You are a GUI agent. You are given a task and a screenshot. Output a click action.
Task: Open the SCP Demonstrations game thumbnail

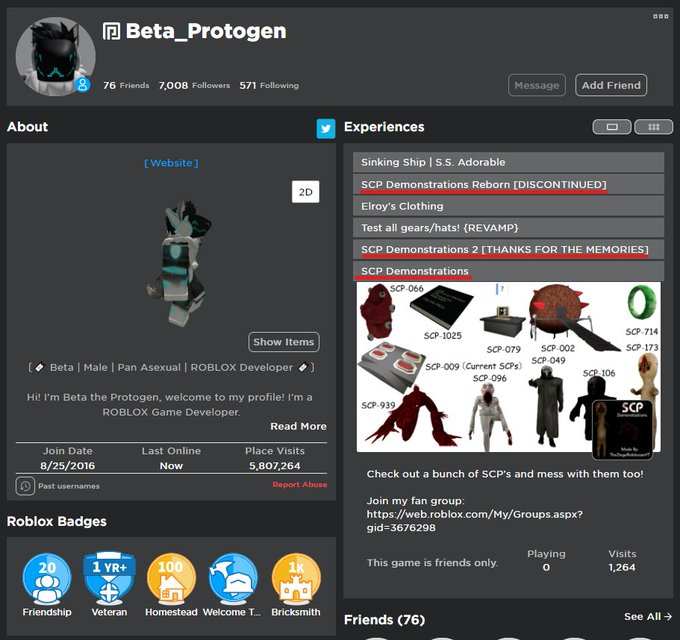tap(508, 367)
